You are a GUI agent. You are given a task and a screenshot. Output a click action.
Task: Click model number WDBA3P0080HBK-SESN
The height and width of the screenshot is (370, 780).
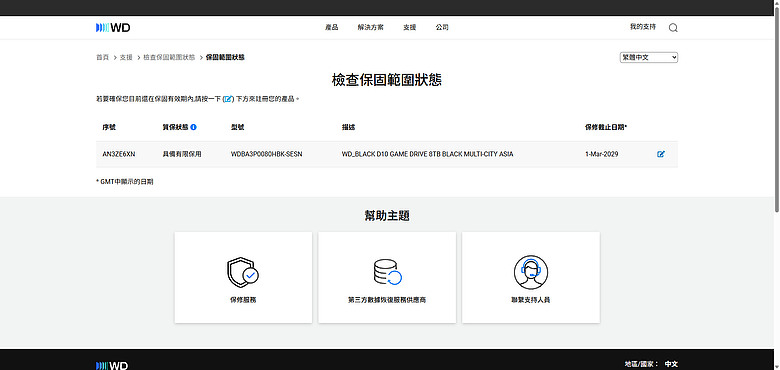click(x=267, y=154)
